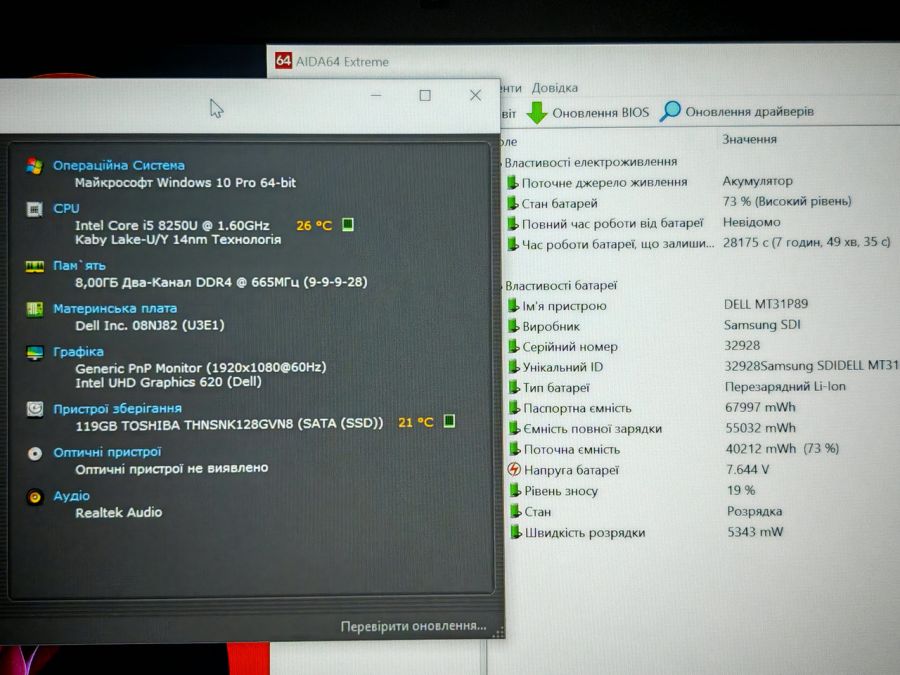Click the Intel Core i5 8250U text
The image size is (900, 675).
tap(172, 226)
